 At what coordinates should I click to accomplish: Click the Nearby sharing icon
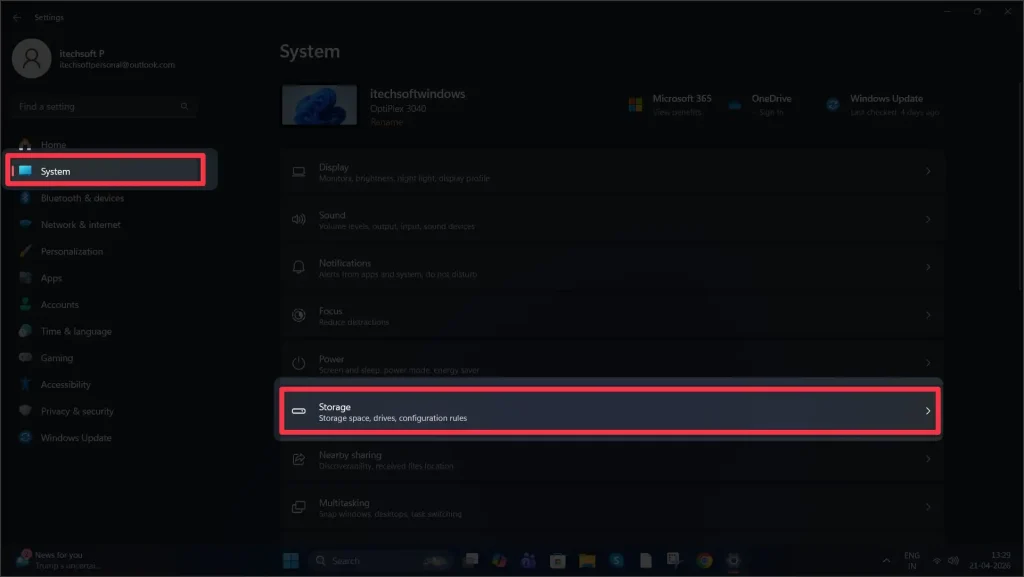click(297, 459)
